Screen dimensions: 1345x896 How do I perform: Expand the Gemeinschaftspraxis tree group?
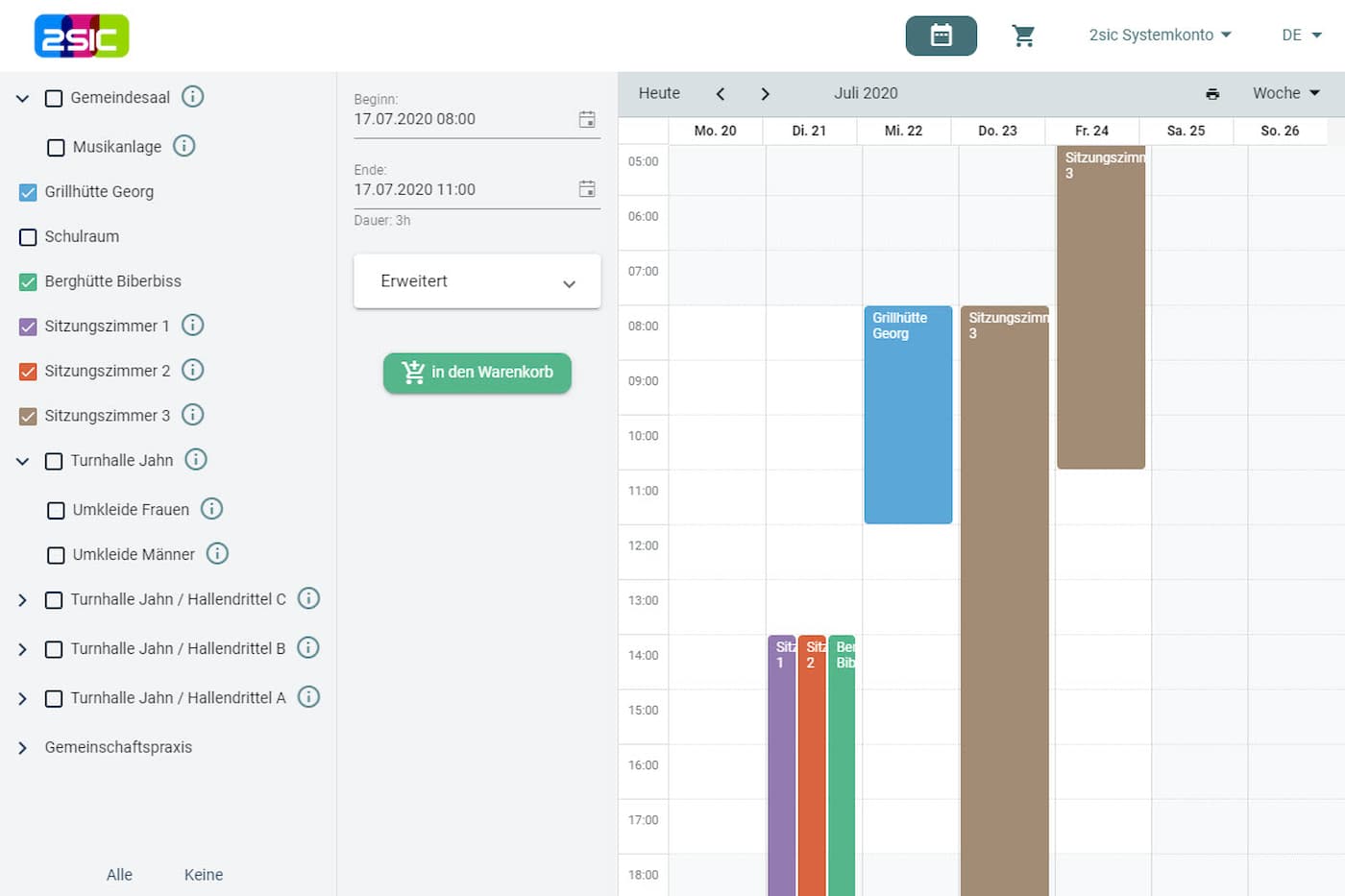22,748
